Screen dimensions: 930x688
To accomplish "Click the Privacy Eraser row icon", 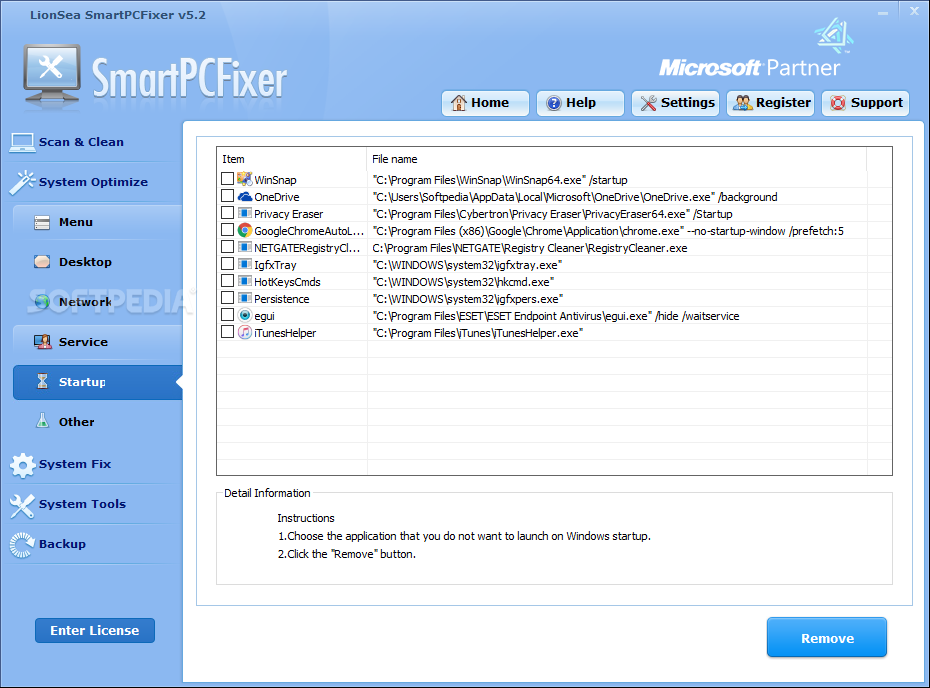I will (244, 213).
